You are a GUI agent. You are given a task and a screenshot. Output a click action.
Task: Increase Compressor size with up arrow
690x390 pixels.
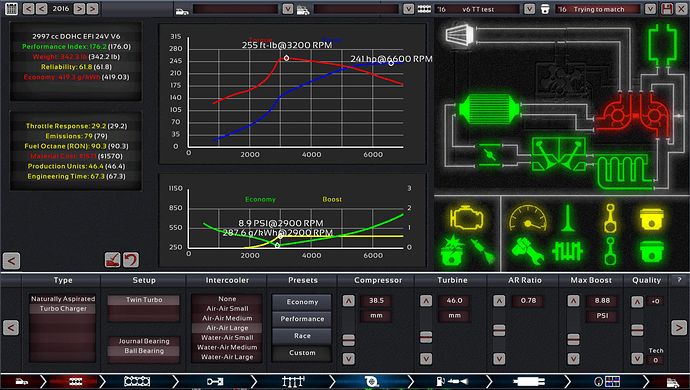click(349, 301)
